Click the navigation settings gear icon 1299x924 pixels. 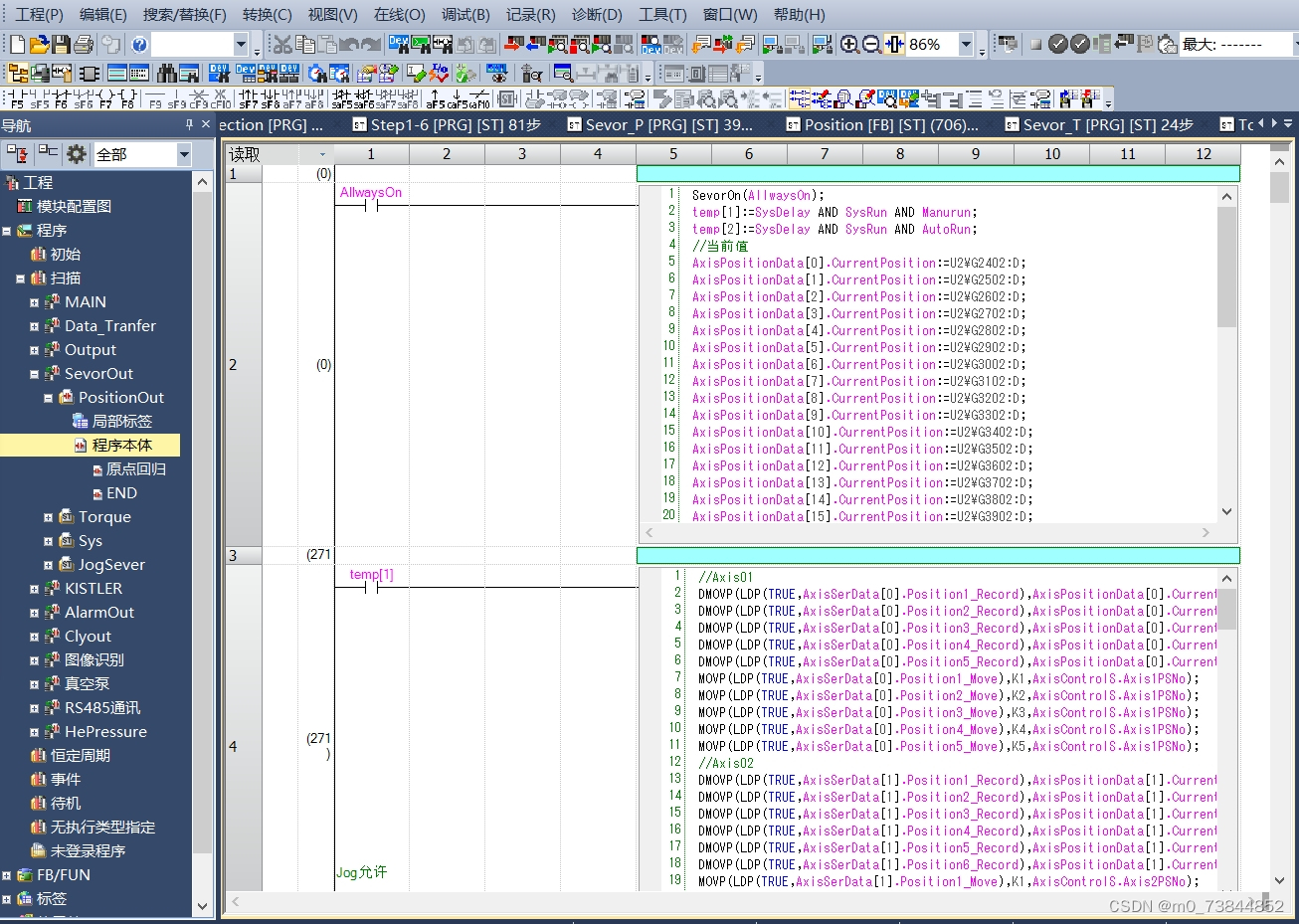tap(77, 154)
